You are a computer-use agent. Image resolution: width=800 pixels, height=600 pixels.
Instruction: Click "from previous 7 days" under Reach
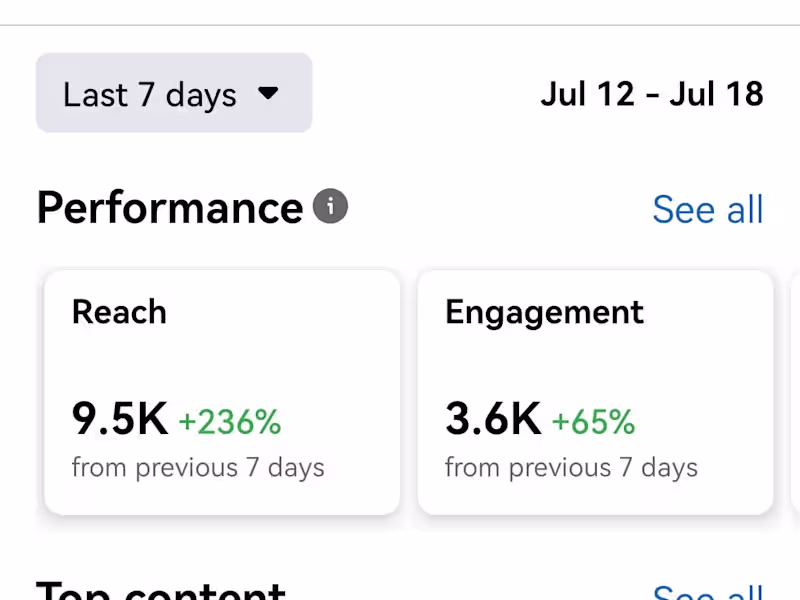198,468
